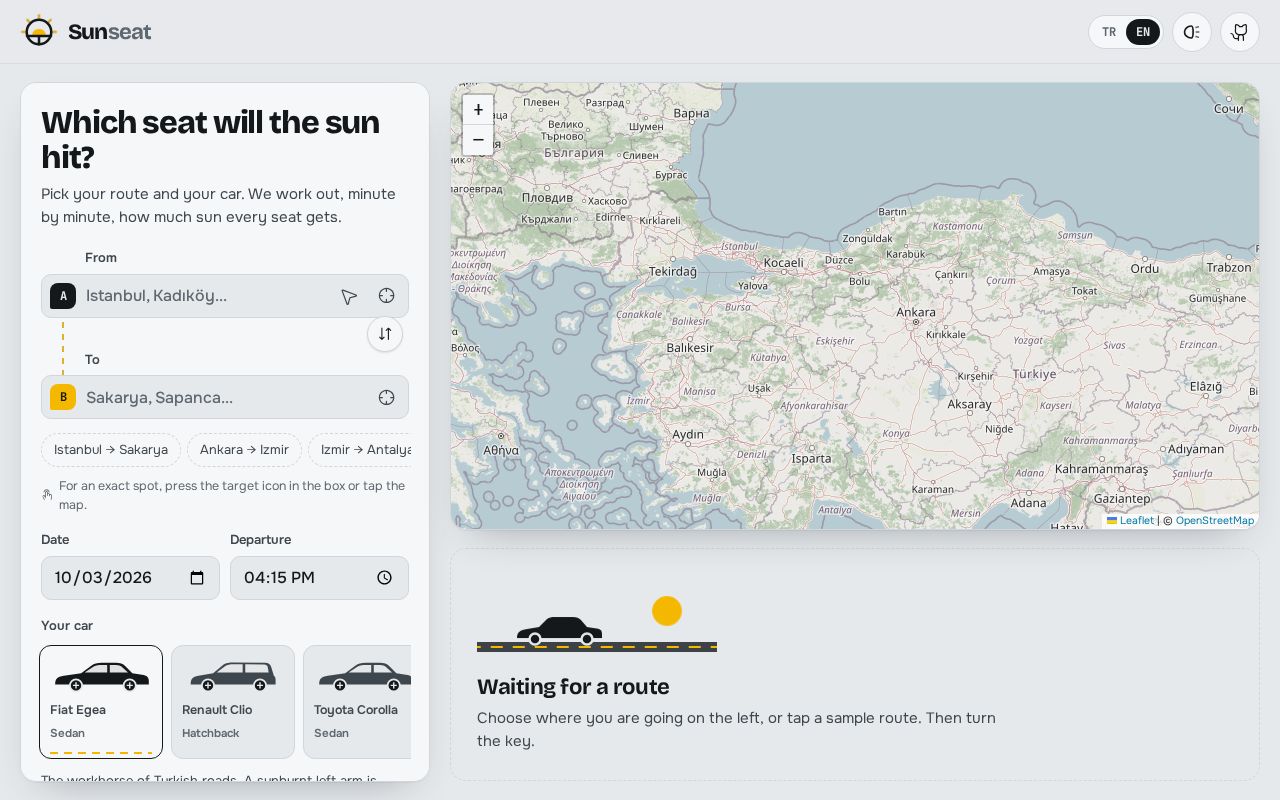Switch language to EN
Image resolution: width=1280 pixels, height=800 pixels.
1143,32
